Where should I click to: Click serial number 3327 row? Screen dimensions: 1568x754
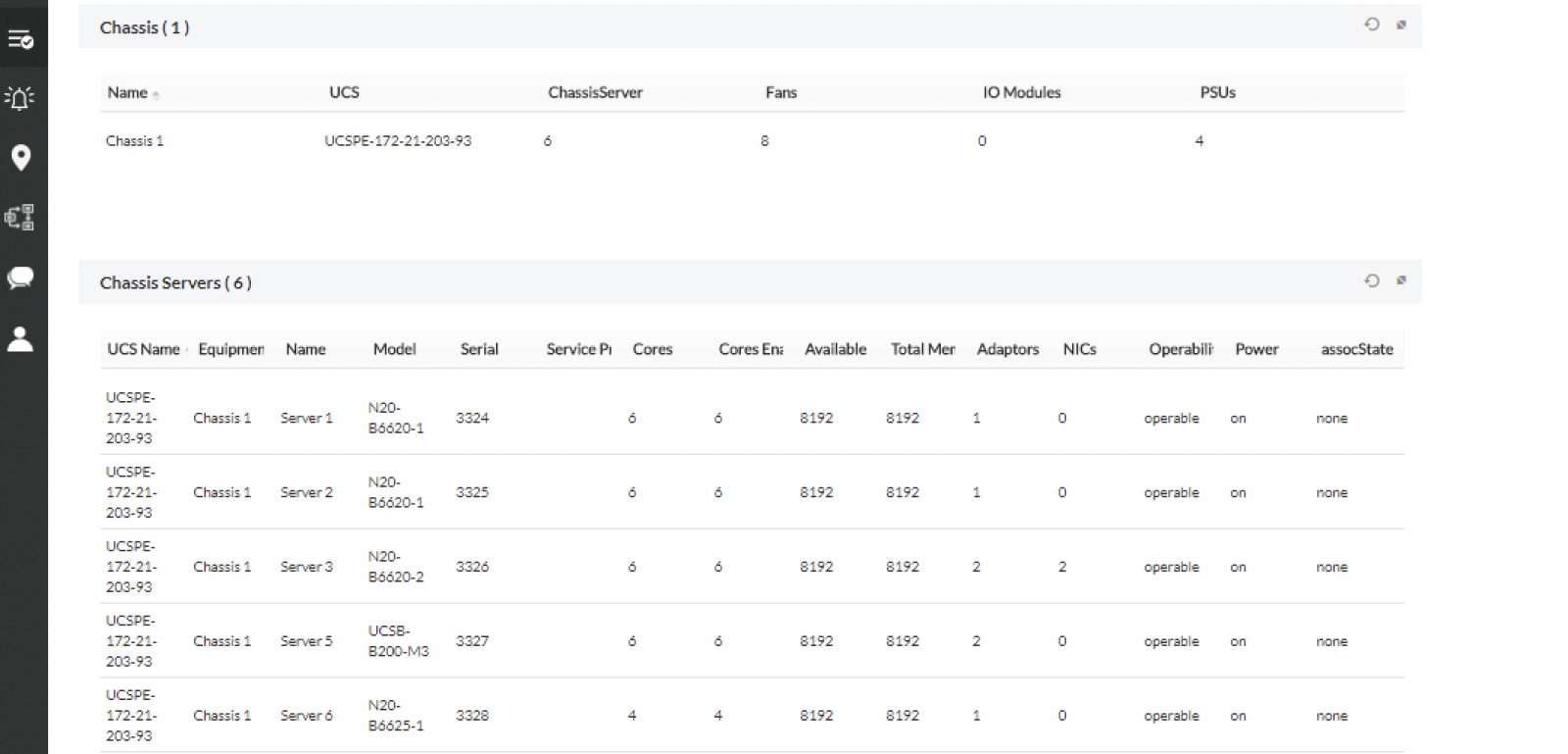click(472, 641)
